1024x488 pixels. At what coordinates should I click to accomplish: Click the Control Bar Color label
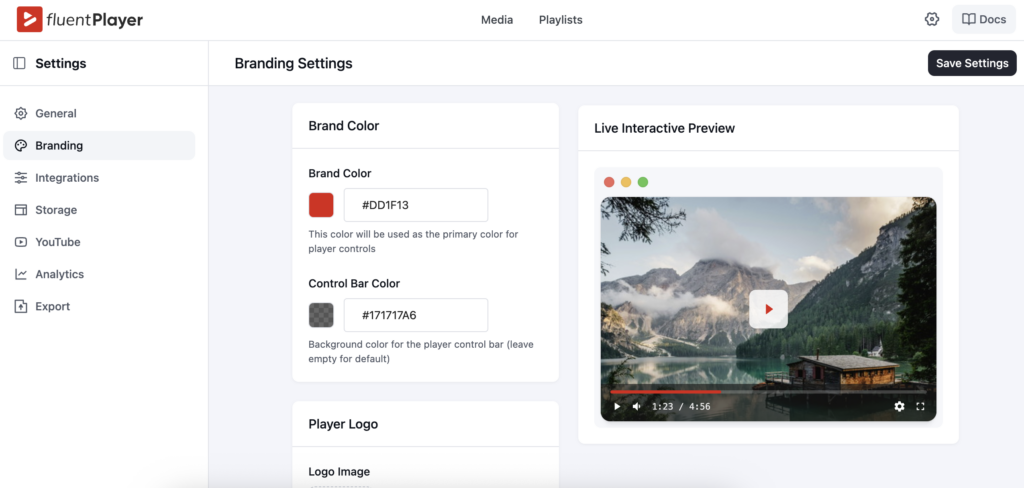tap(354, 284)
